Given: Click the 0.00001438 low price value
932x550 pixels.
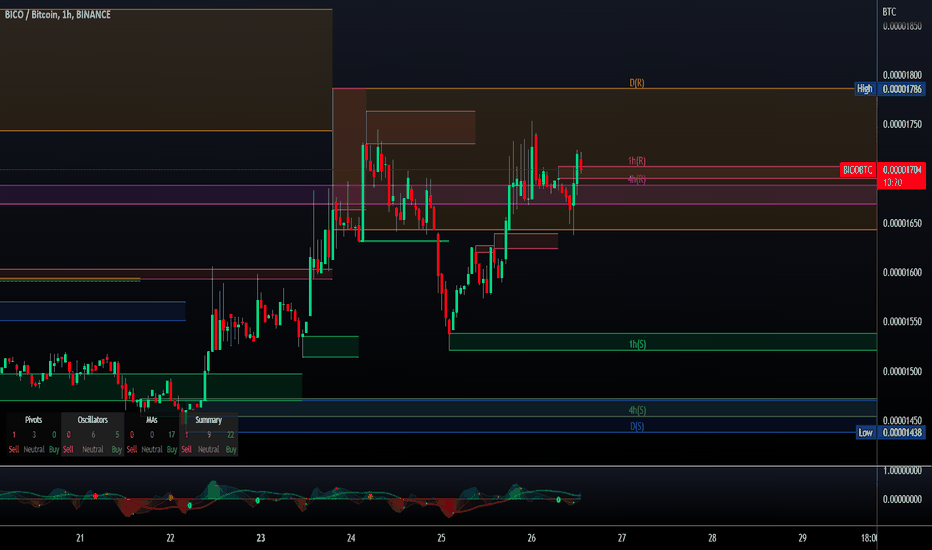Looking at the screenshot, I should (902, 432).
